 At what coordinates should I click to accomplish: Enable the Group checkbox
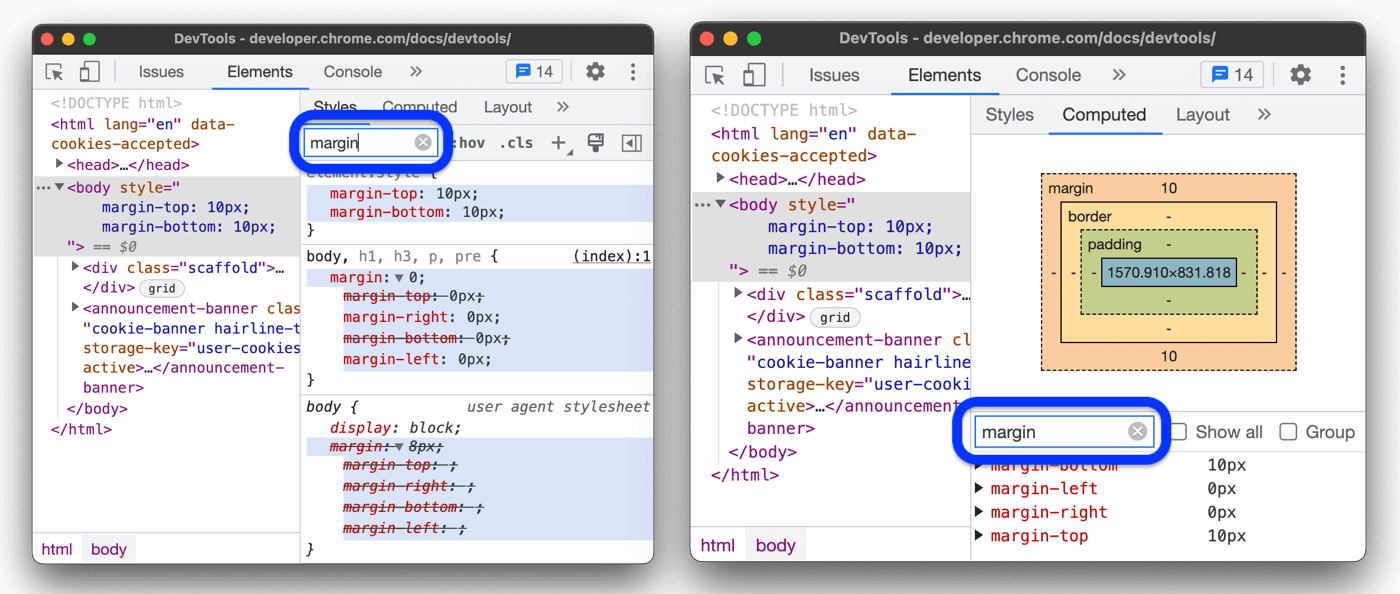1288,431
